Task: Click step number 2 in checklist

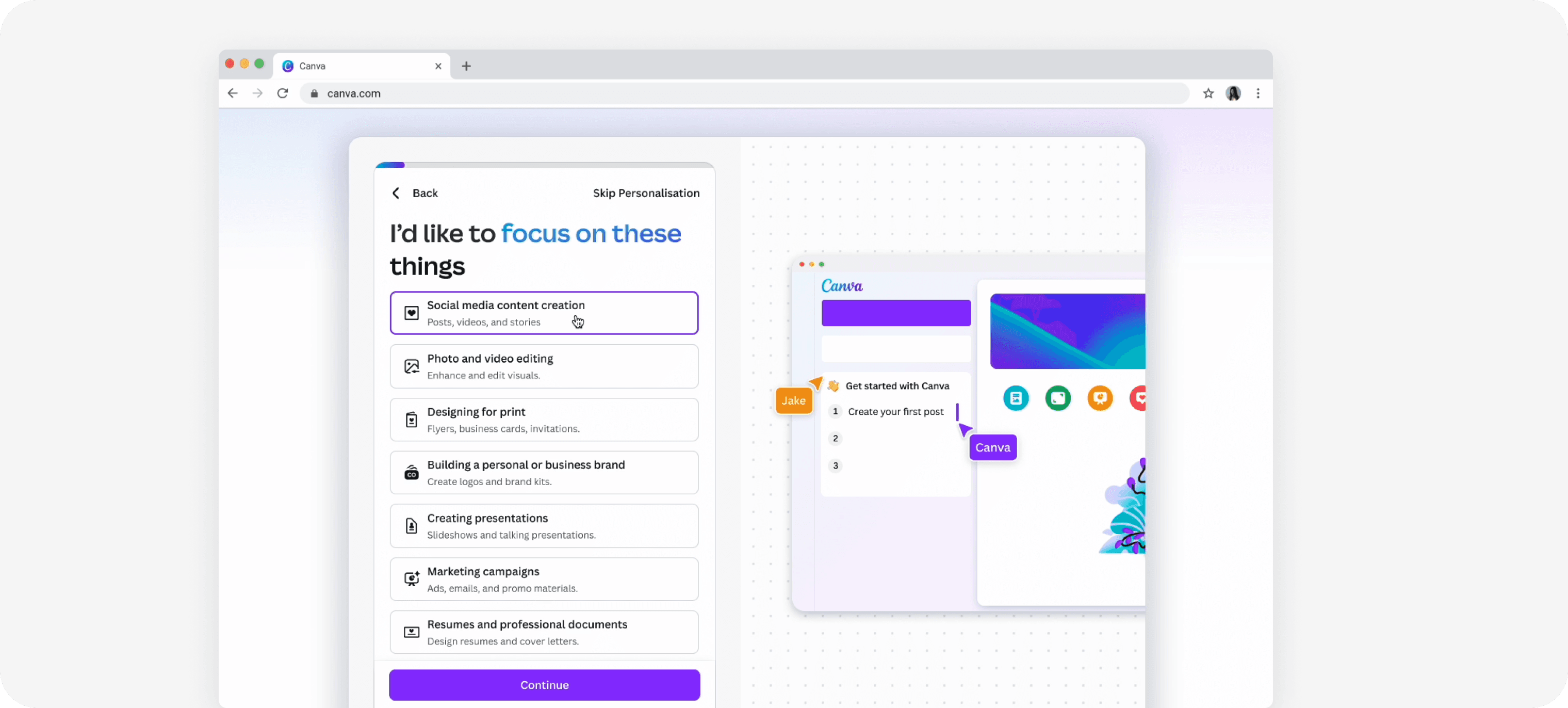Action: tap(835, 438)
